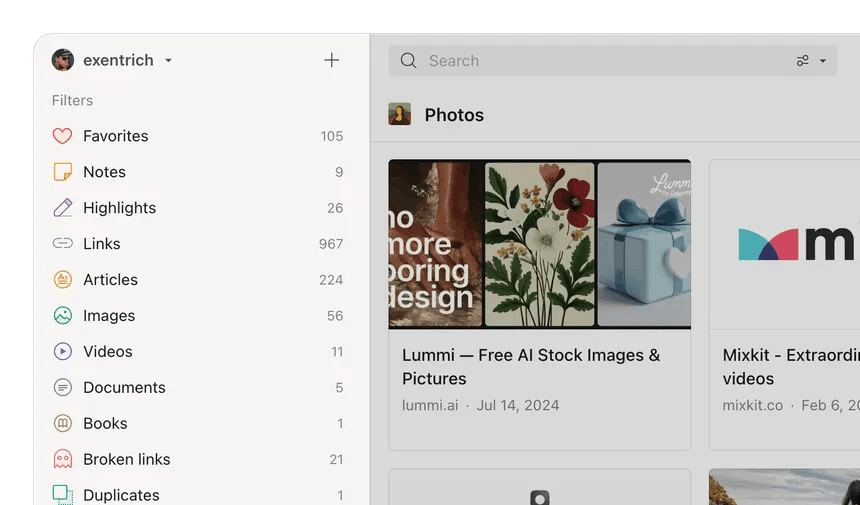Open the Lummi card thumbnail image
The image size is (860, 505).
pyautogui.click(x=540, y=244)
